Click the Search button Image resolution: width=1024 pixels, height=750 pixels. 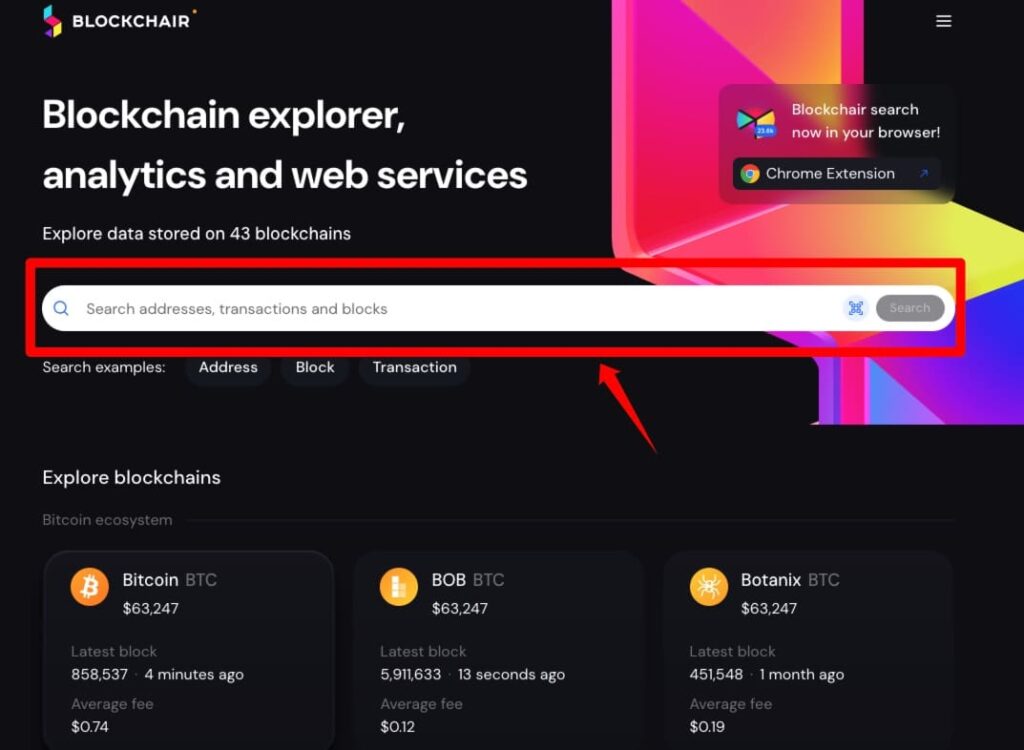click(909, 308)
